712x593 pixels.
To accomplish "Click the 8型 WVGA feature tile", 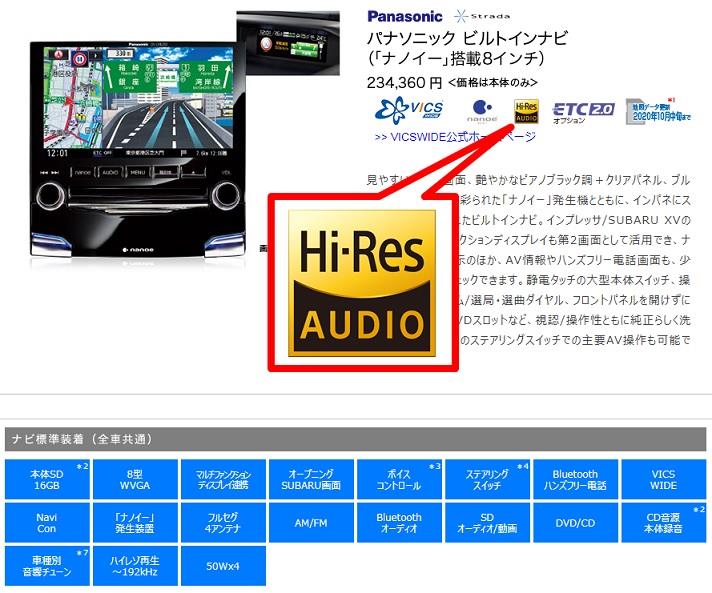I will 135,479.
